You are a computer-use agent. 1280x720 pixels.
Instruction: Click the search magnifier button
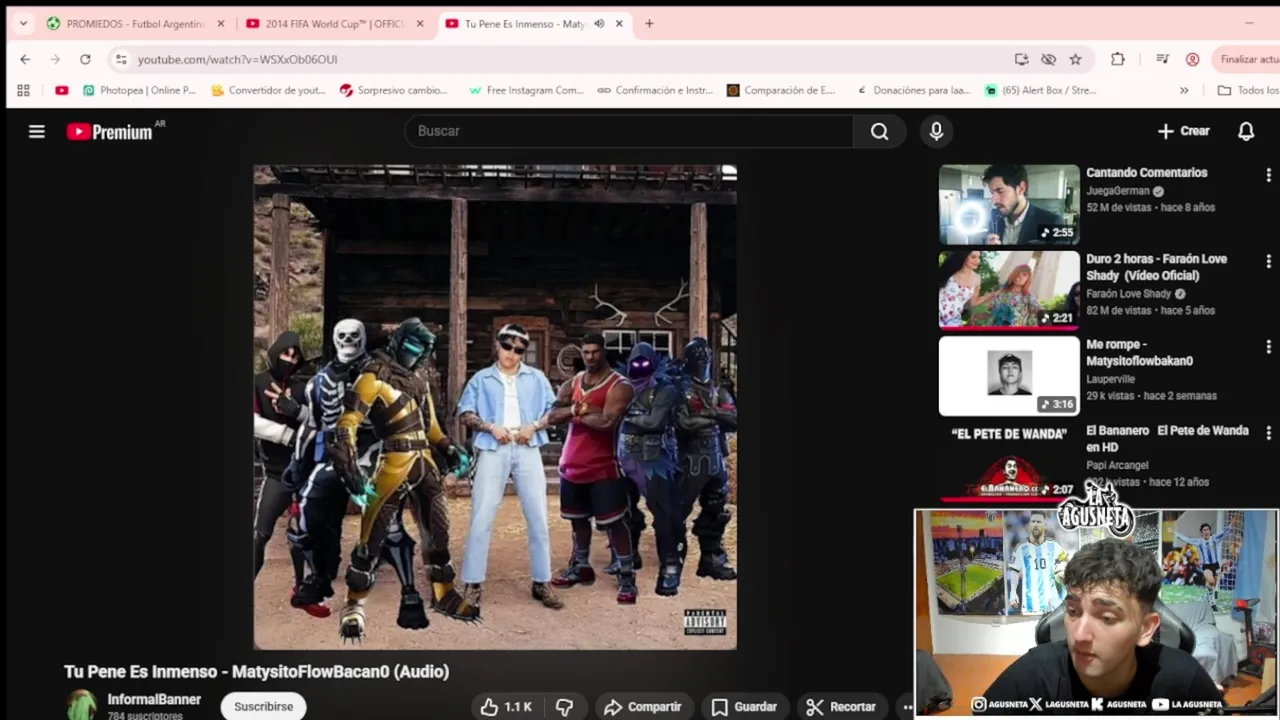click(879, 131)
